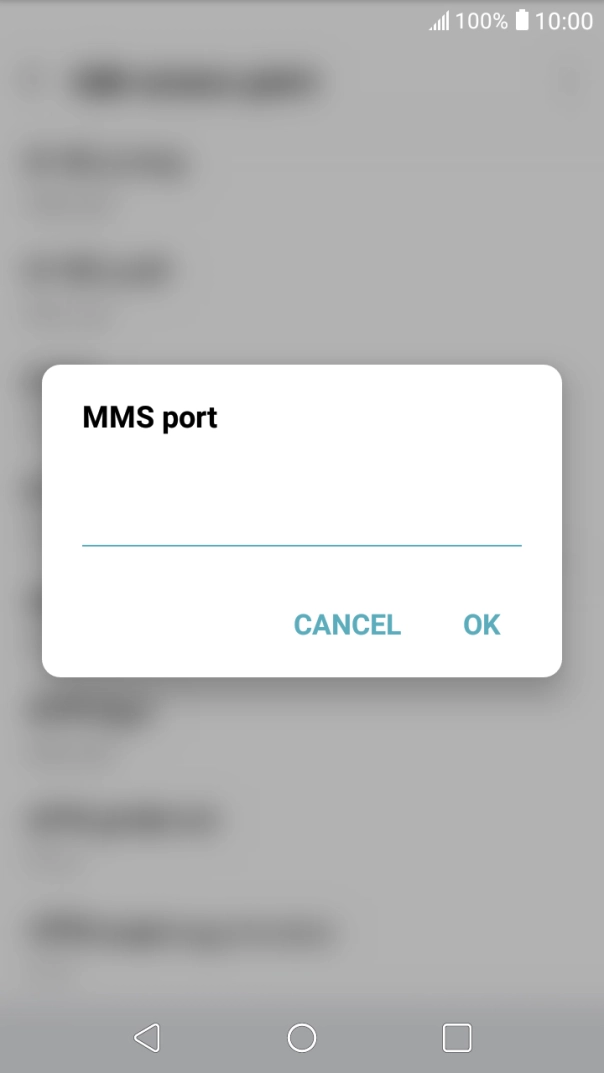
Task: Tap the 100% battery percentage text
Action: 482,21
